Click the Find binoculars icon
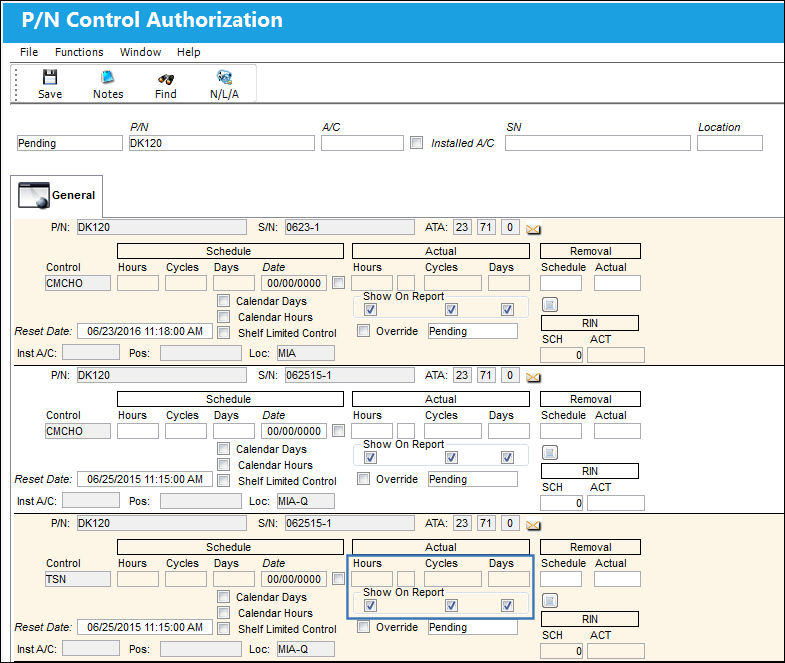 [166, 79]
